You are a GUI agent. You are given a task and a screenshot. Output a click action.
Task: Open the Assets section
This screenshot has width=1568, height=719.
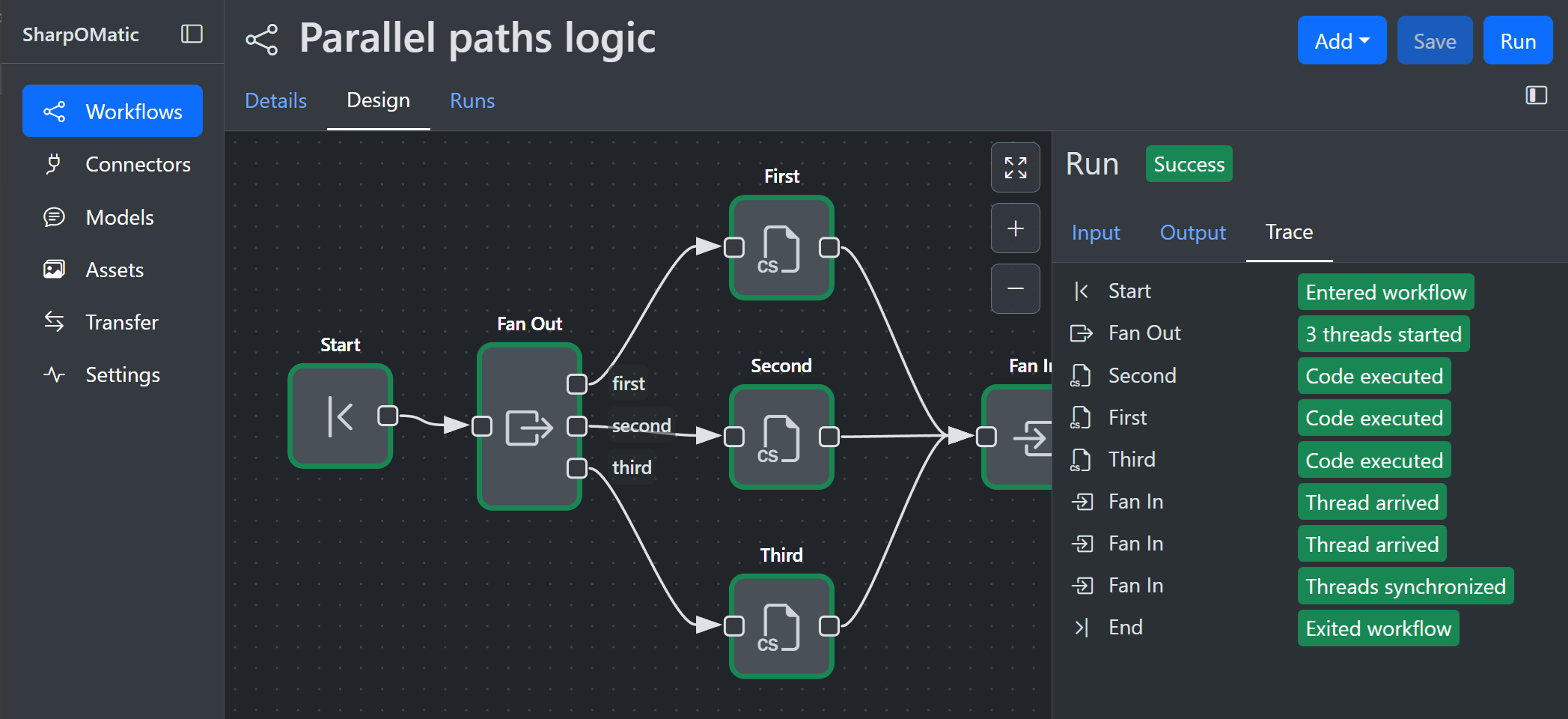(114, 270)
